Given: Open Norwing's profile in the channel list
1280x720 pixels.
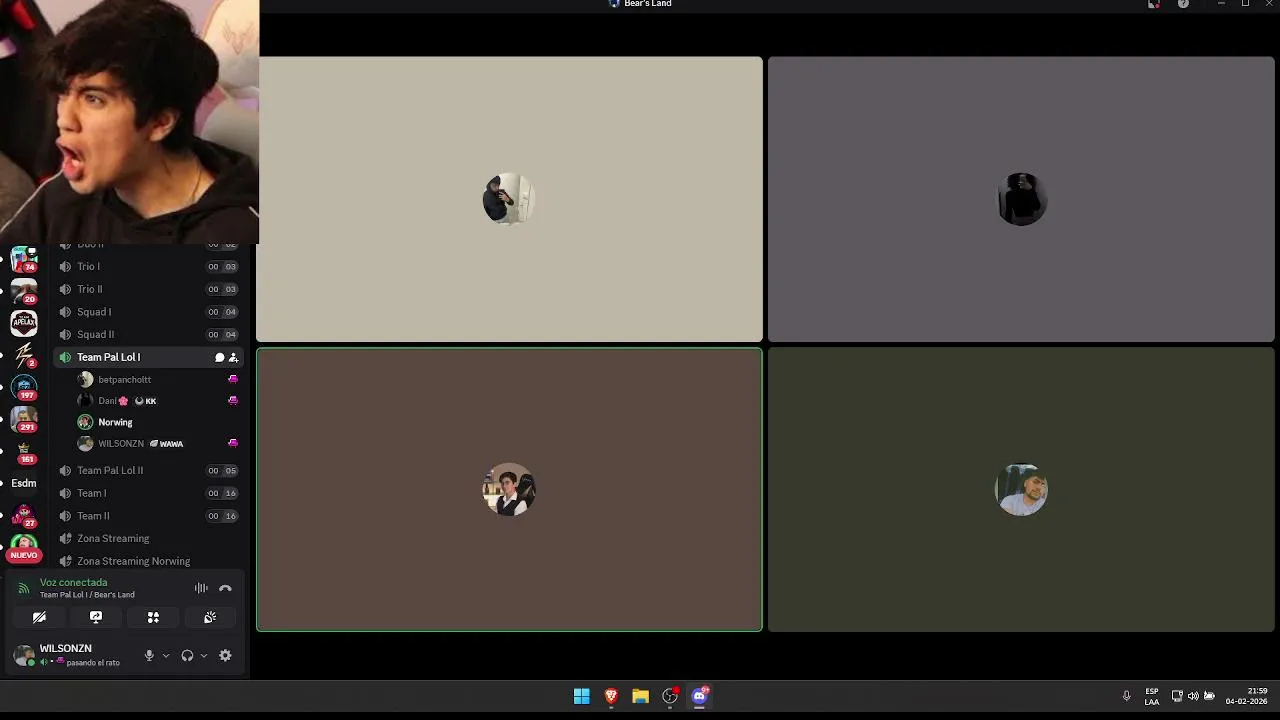Looking at the screenshot, I should [x=158, y=422].
